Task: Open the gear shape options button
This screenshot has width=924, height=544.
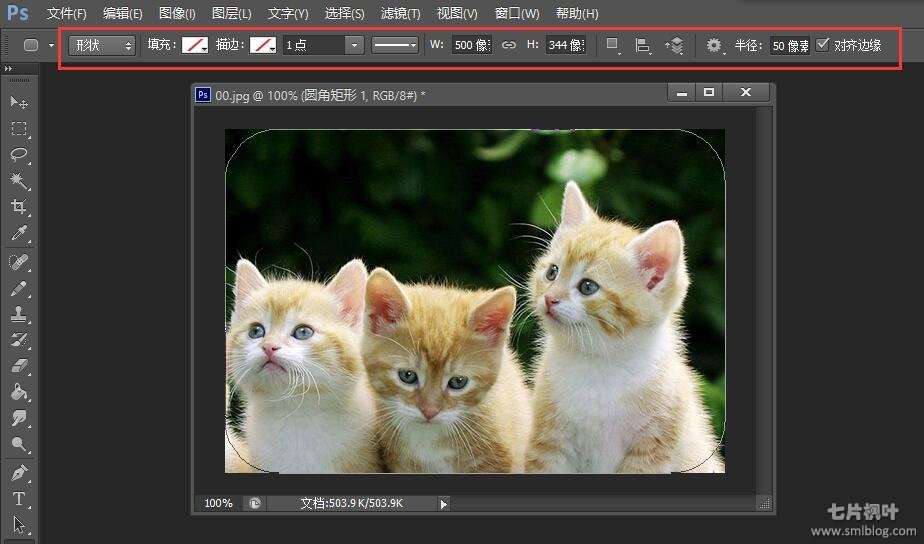Action: coord(714,45)
